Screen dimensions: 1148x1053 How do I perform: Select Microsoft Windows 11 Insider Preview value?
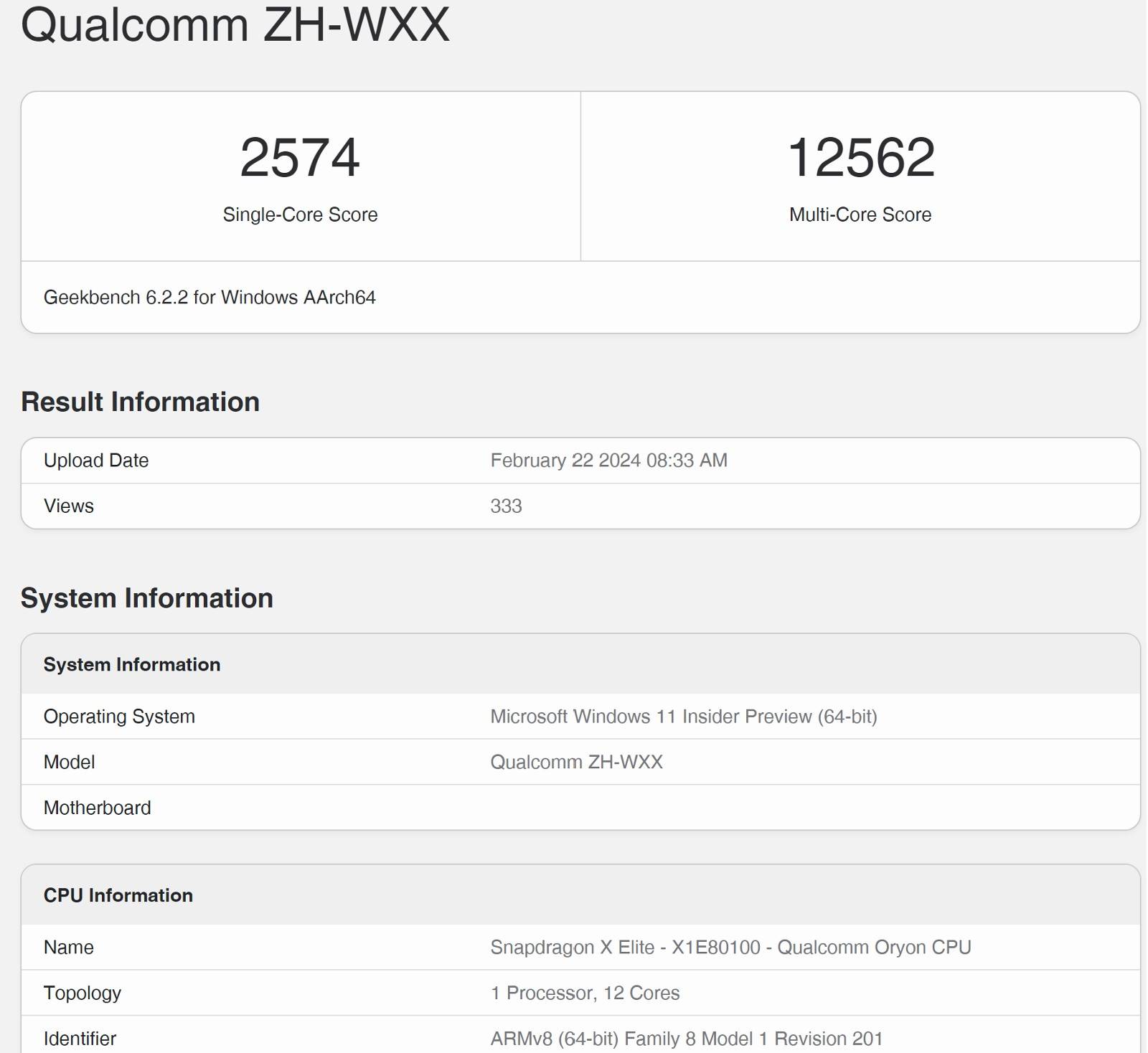pos(684,717)
